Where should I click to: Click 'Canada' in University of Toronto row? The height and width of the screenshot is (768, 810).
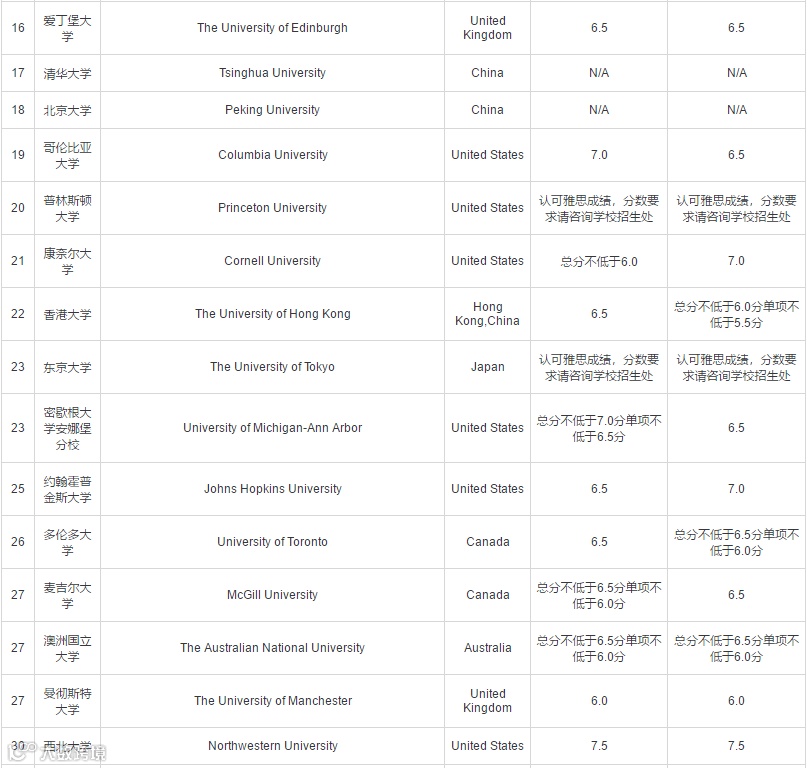click(x=488, y=542)
